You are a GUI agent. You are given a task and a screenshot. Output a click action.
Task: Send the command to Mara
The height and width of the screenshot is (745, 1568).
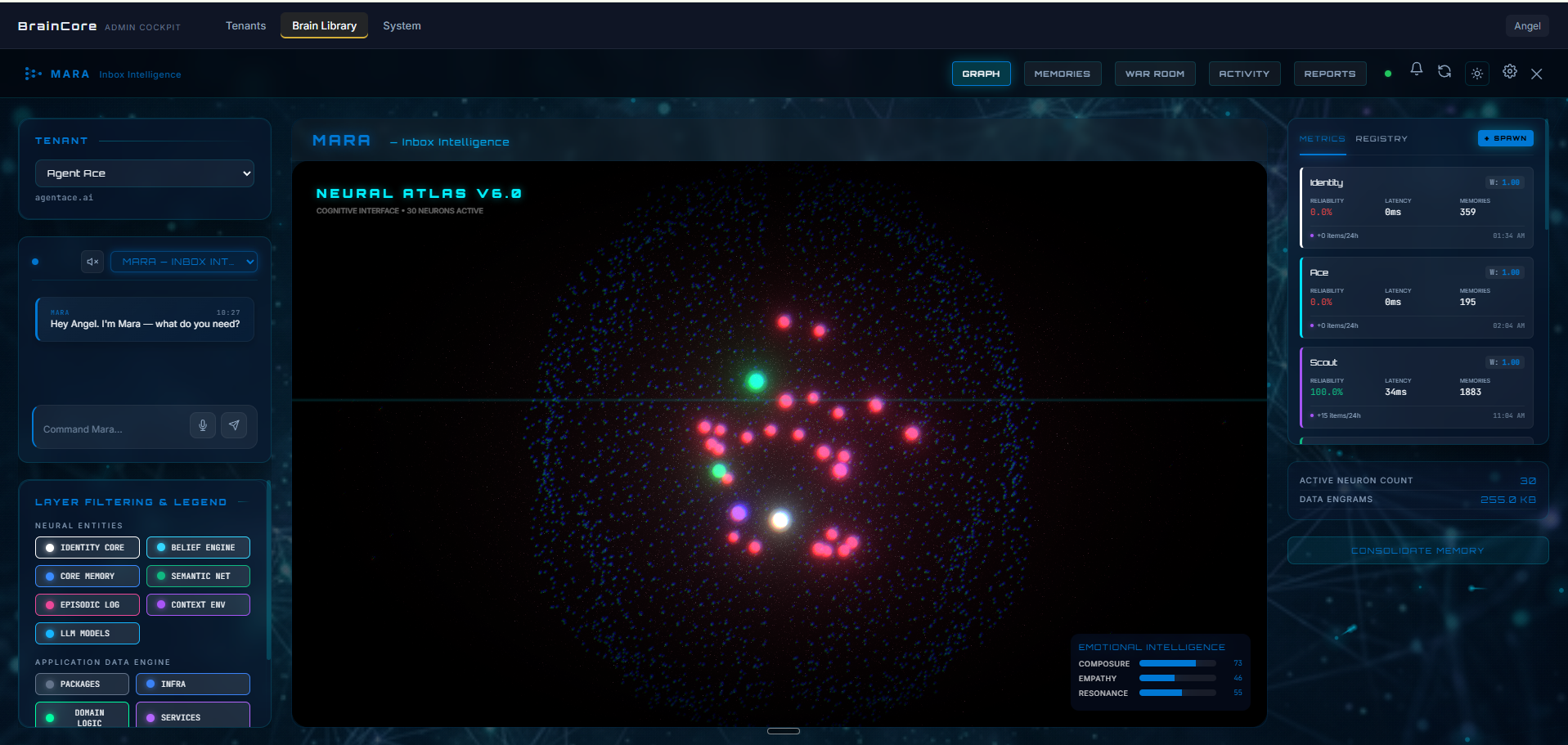pyautogui.click(x=234, y=425)
